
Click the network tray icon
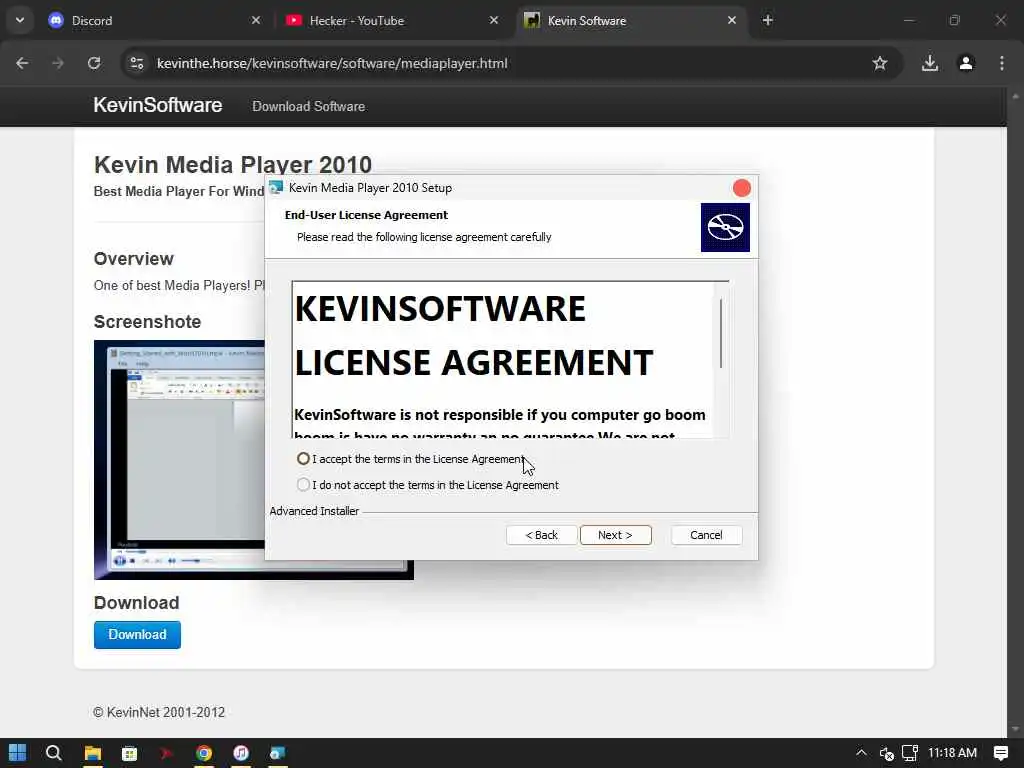click(x=910, y=753)
